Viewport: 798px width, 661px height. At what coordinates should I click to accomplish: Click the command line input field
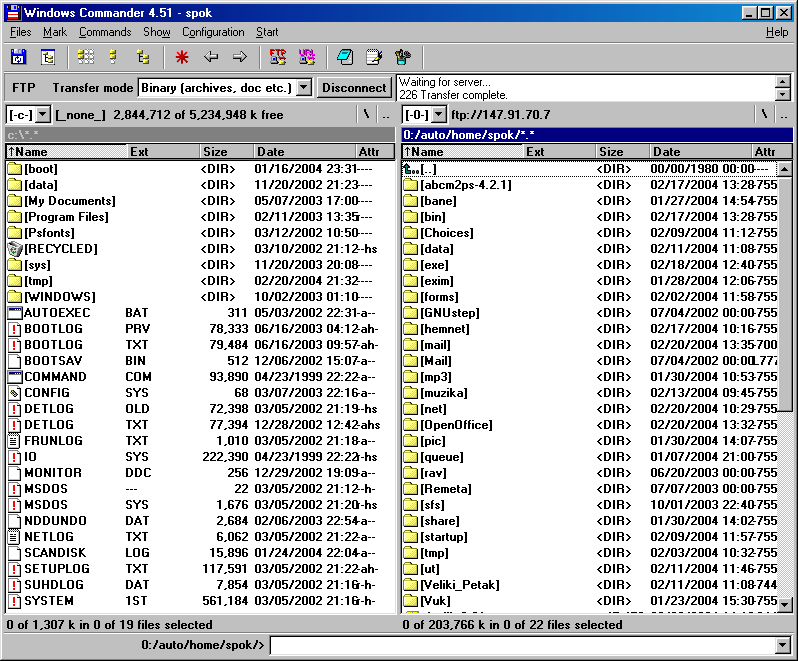[522, 645]
